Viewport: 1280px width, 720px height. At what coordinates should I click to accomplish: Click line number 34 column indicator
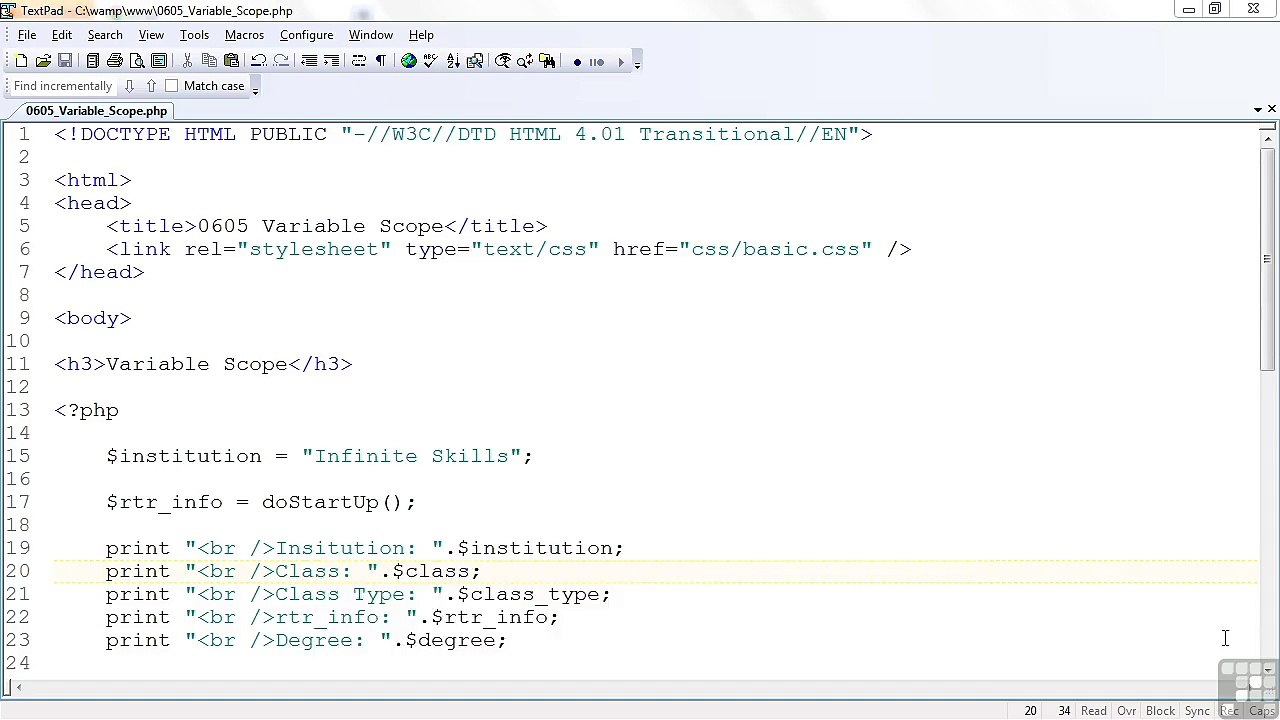pos(1064,711)
